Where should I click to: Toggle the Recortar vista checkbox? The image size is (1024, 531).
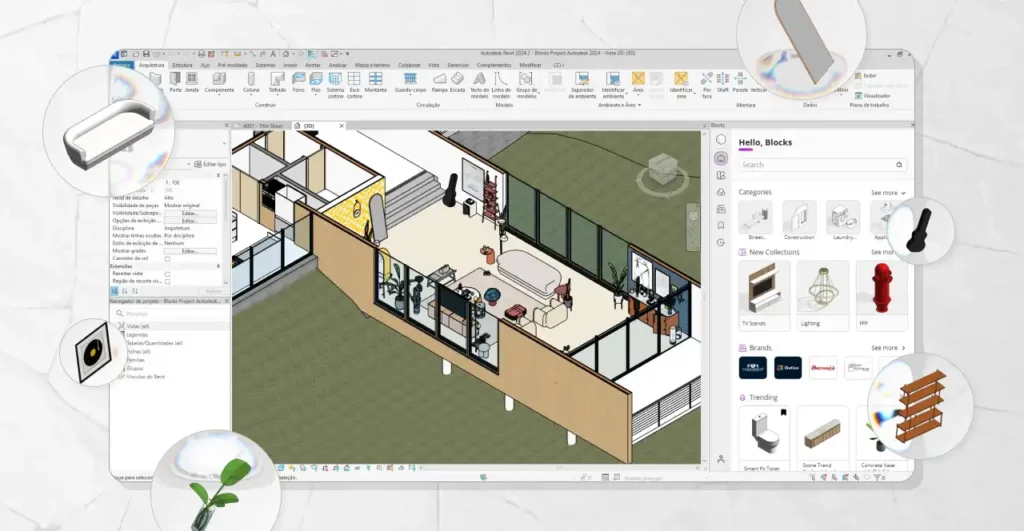pos(167,274)
